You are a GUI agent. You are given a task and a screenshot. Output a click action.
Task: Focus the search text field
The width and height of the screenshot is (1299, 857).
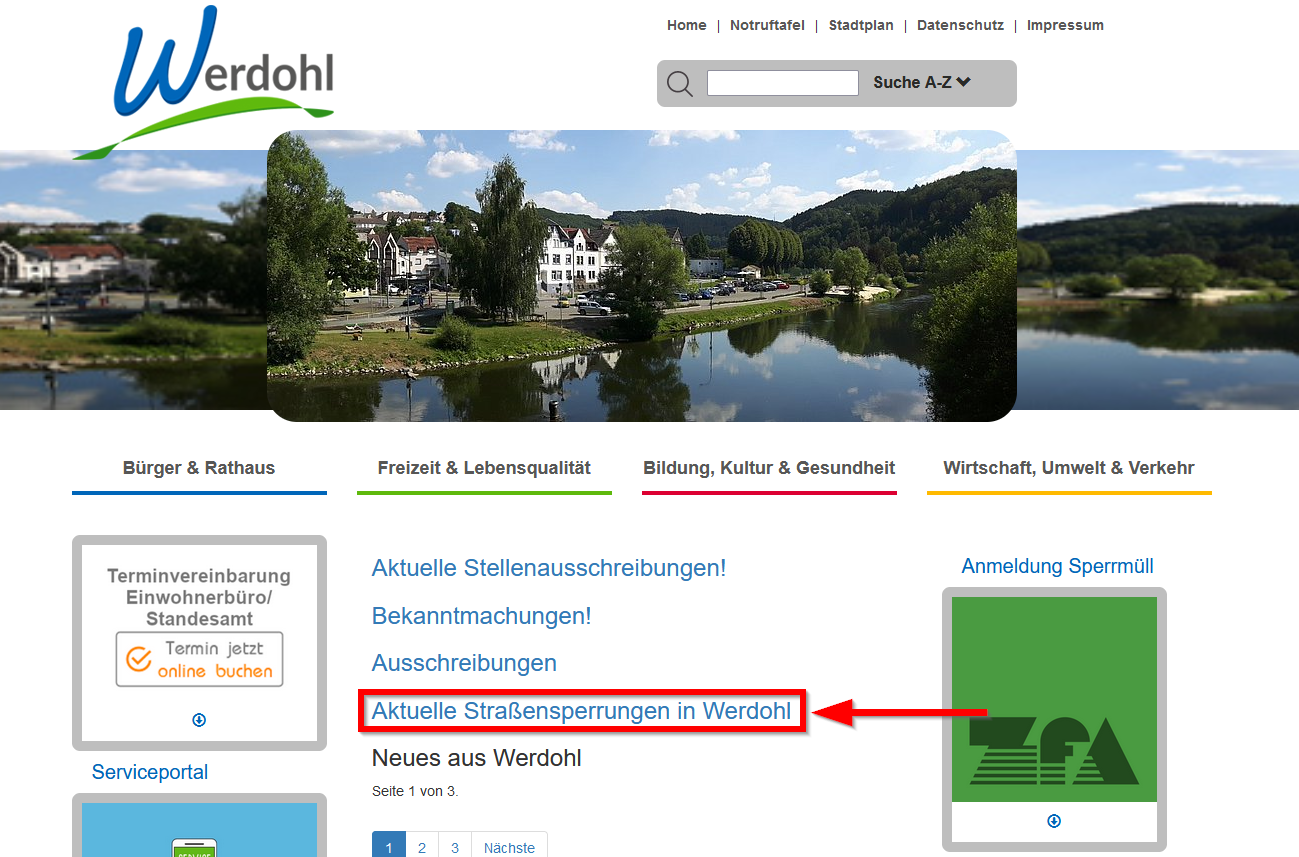[783, 83]
